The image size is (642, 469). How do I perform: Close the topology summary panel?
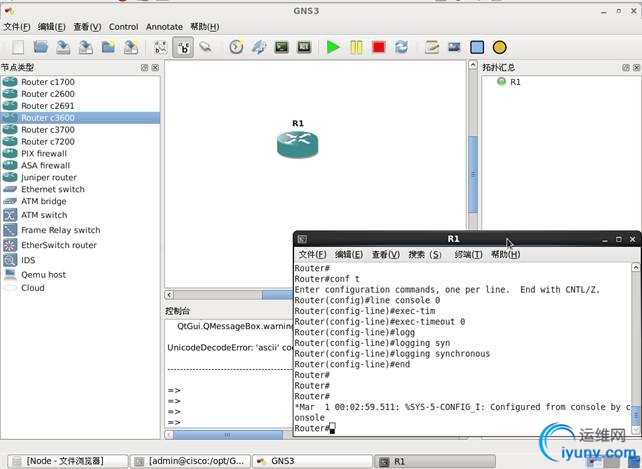click(x=634, y=68)
